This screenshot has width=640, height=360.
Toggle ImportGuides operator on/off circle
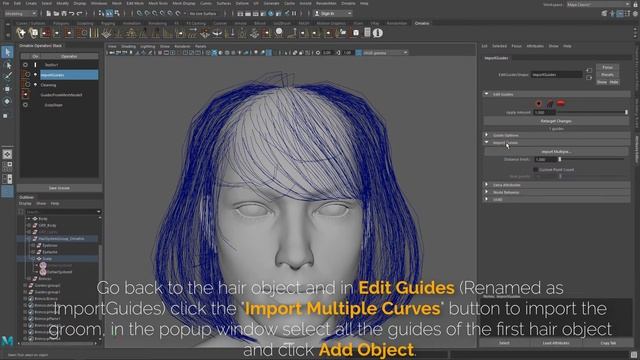[x=27, y=75]
